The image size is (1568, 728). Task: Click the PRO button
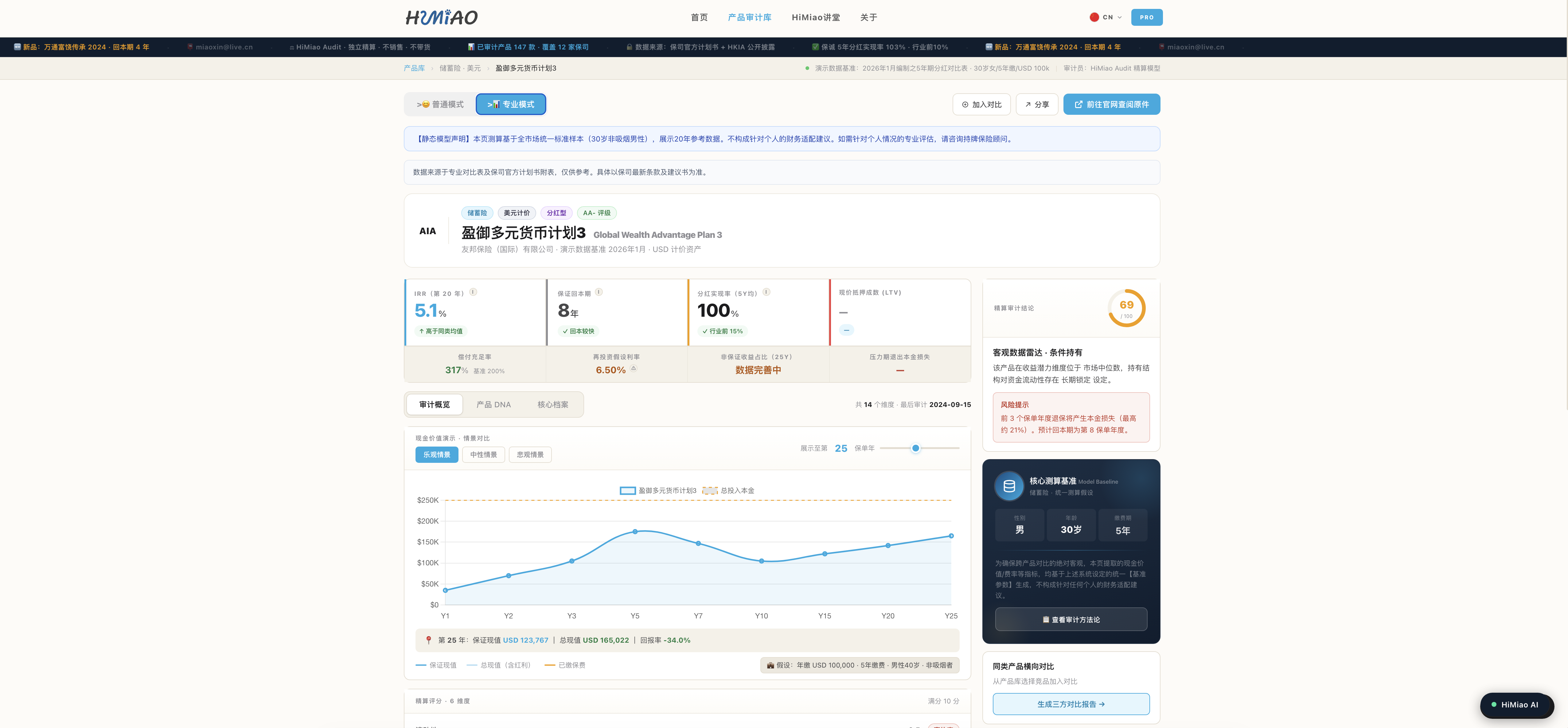[x=1147, y=17]
